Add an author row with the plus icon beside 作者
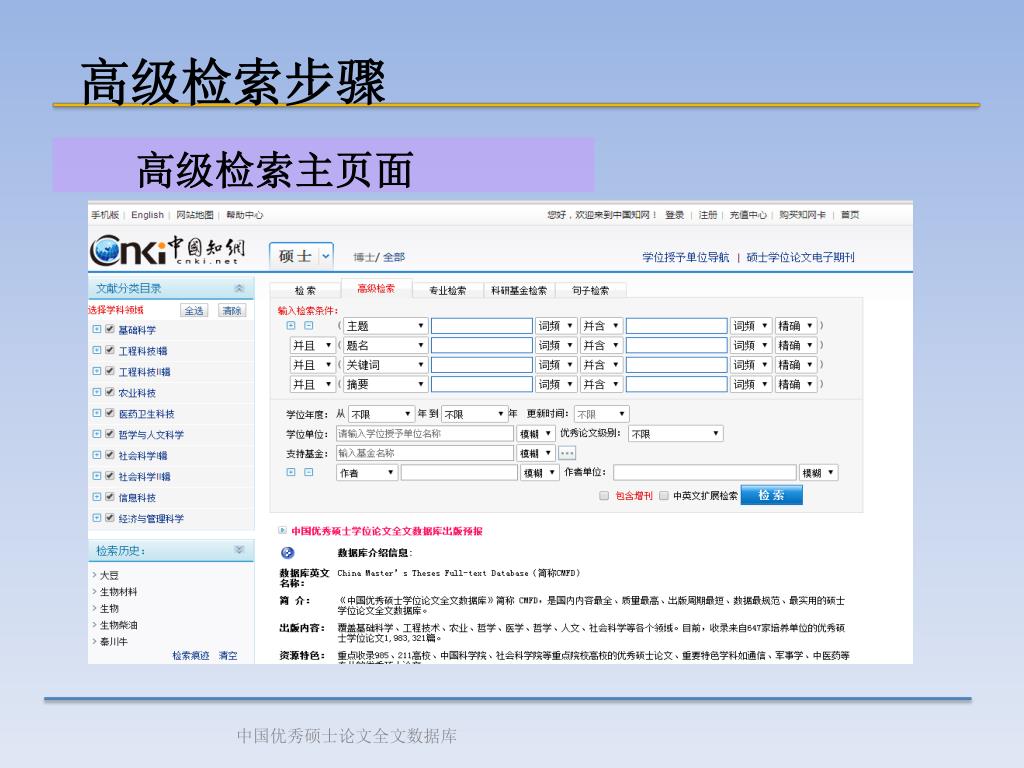1024x768 pixels. 291,472
